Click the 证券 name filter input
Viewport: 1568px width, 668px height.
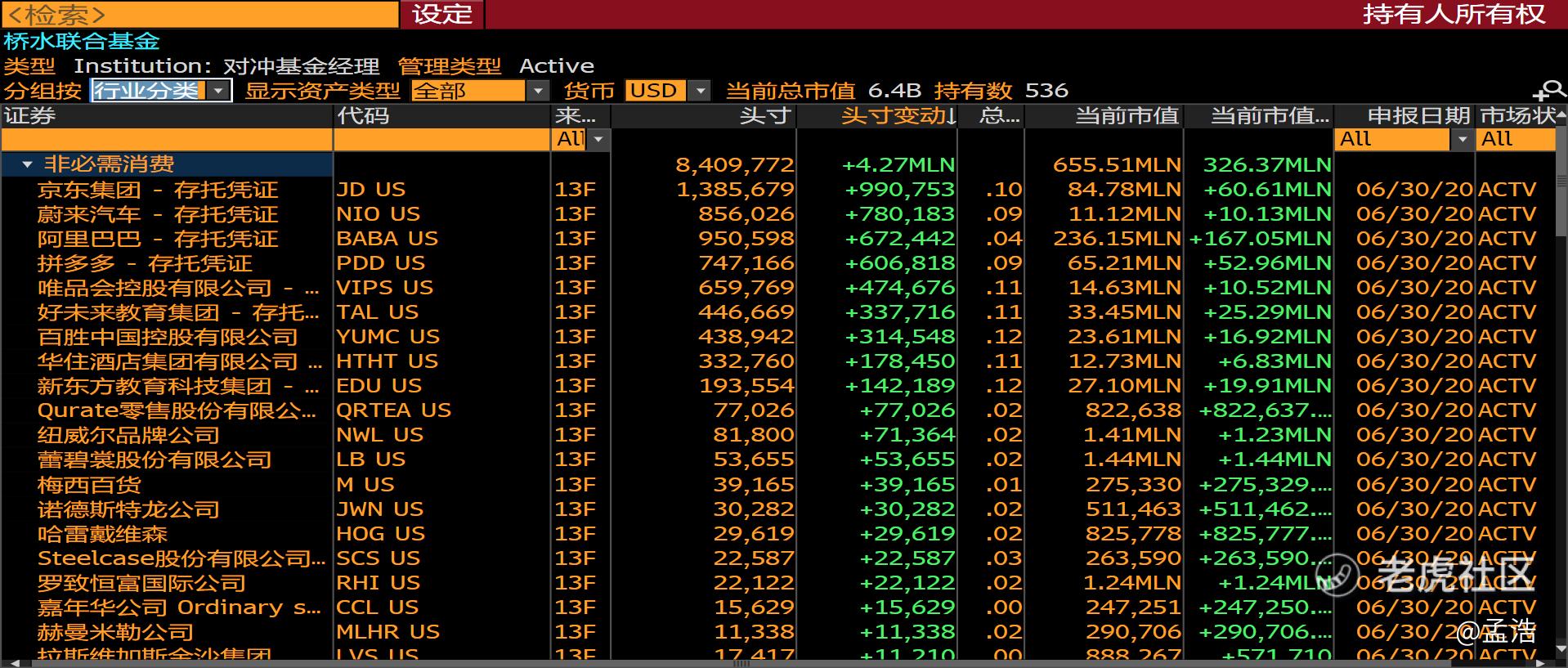tap(167, 140)
